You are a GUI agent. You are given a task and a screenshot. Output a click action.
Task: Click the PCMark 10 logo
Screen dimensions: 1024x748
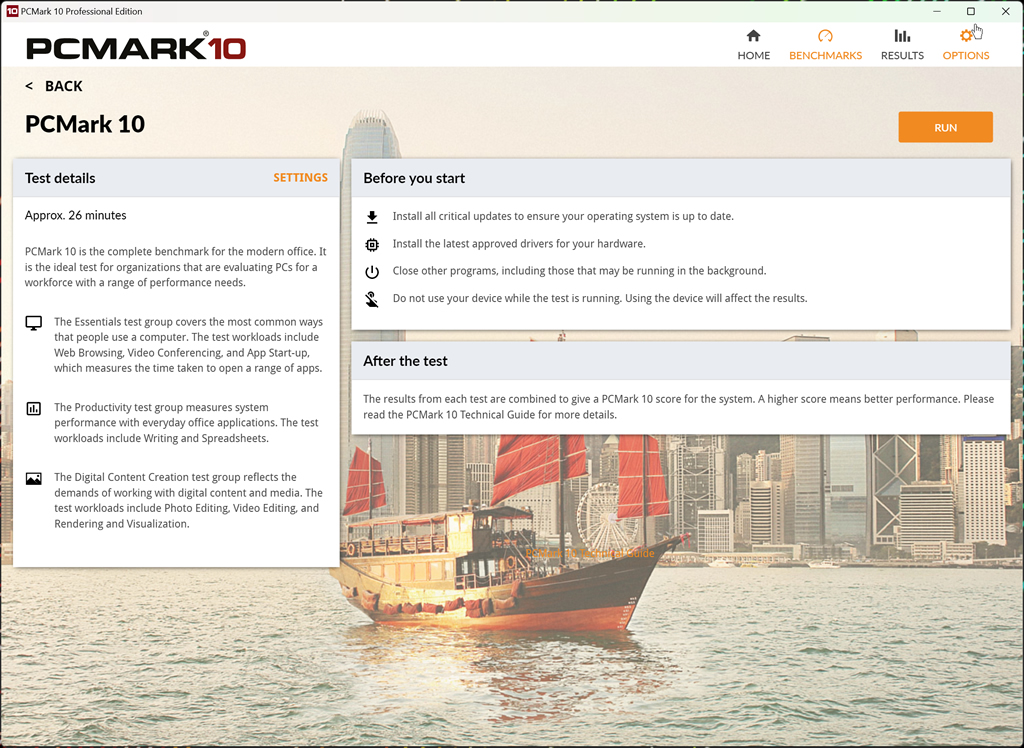coord(136,48)
